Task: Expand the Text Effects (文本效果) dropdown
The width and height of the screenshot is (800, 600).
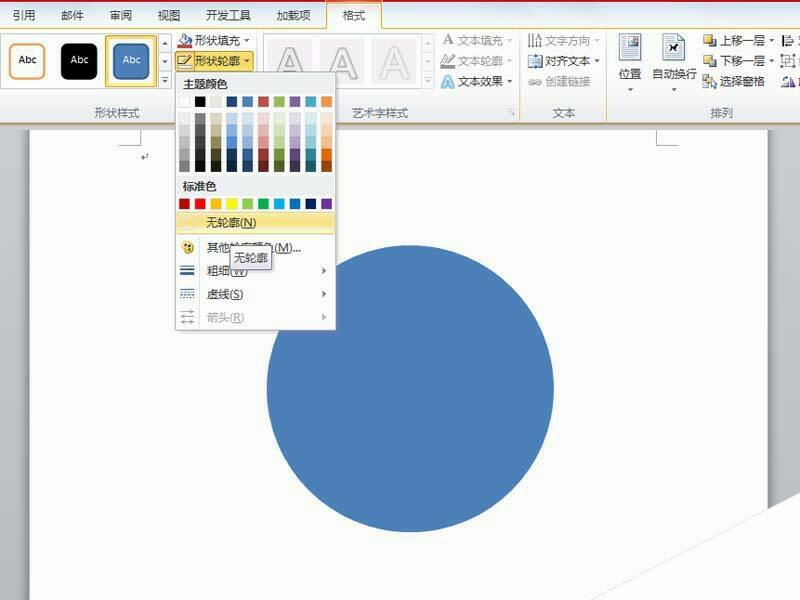Action: (510, 82)
